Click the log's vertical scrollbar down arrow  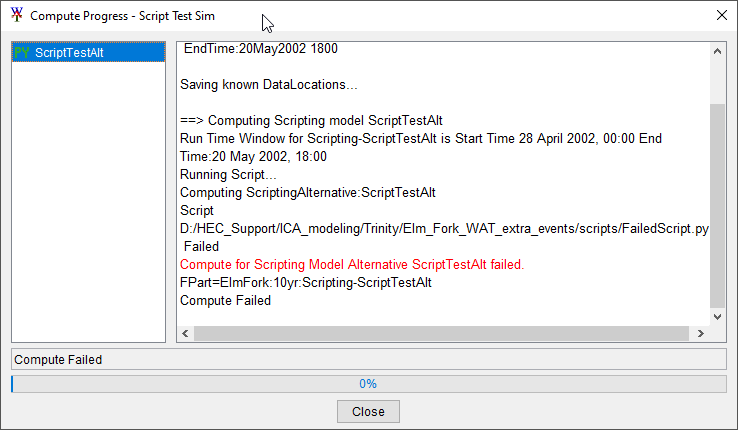pyautogui.click(x=717, y=316)
